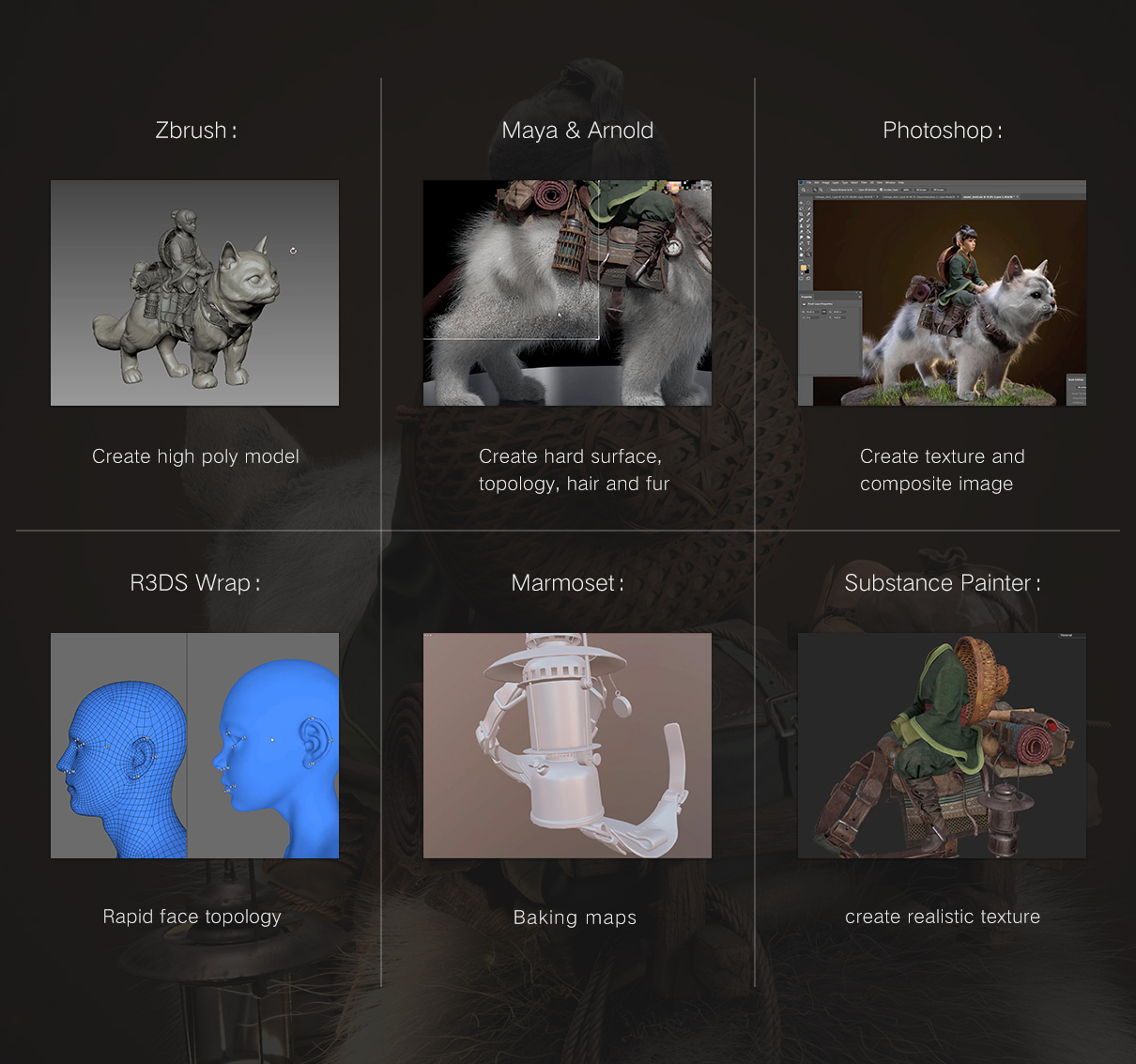This screenshot has width=1136, height=1064.
Task: Click the "Baking maps" caption
Action: click(575, 918)
